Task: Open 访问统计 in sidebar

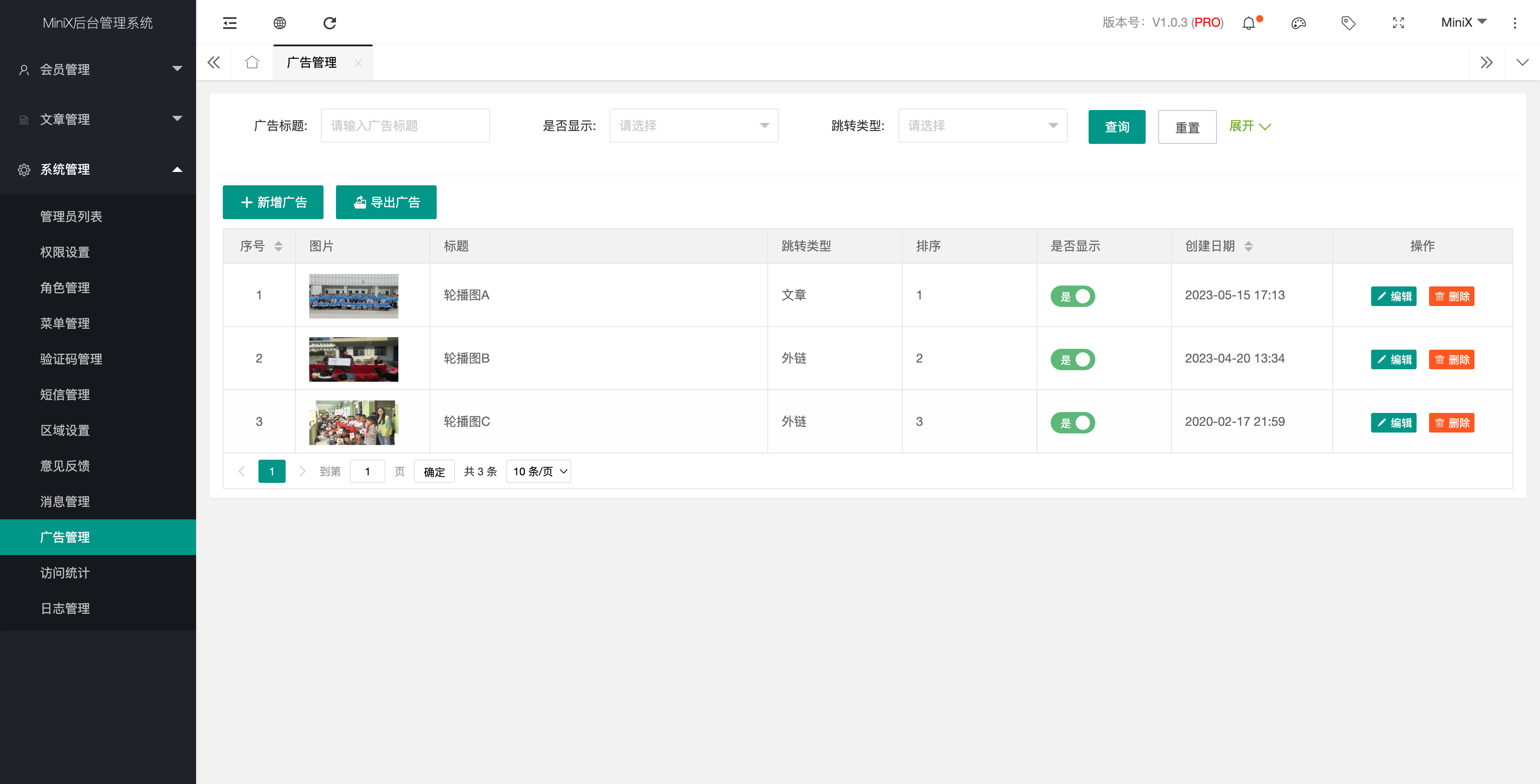Action: coord(65,572)
